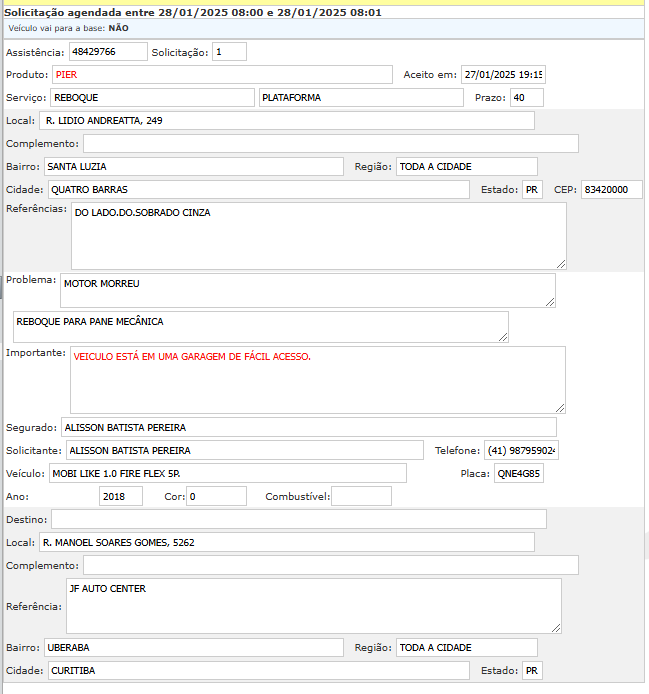Click the Bairro field showing UBERABA
The image size is (649, 694).
point(193,647)
